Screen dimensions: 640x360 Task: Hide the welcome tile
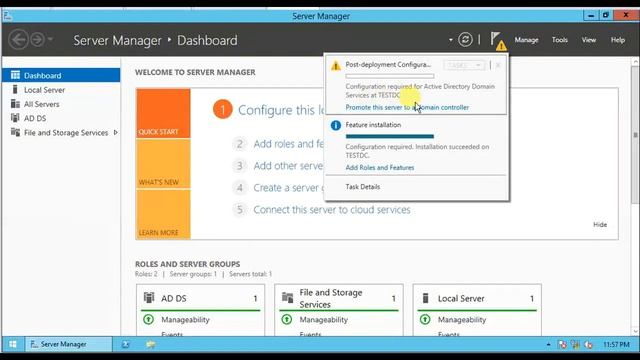click(600, 224)
